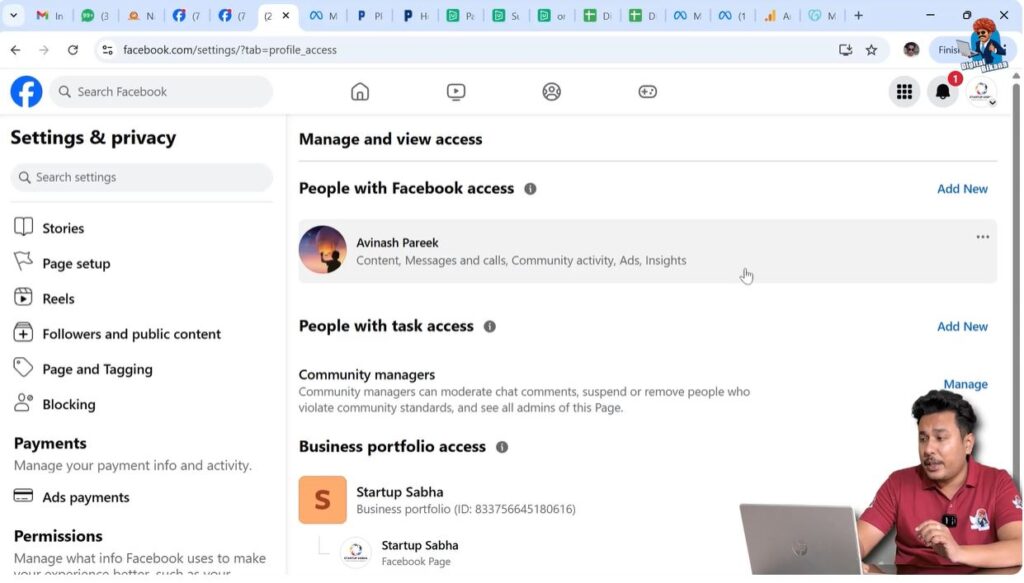The image size is (1024, 583).
Task: Open the Facebook apps grid menu
Action: pos(905,91)
